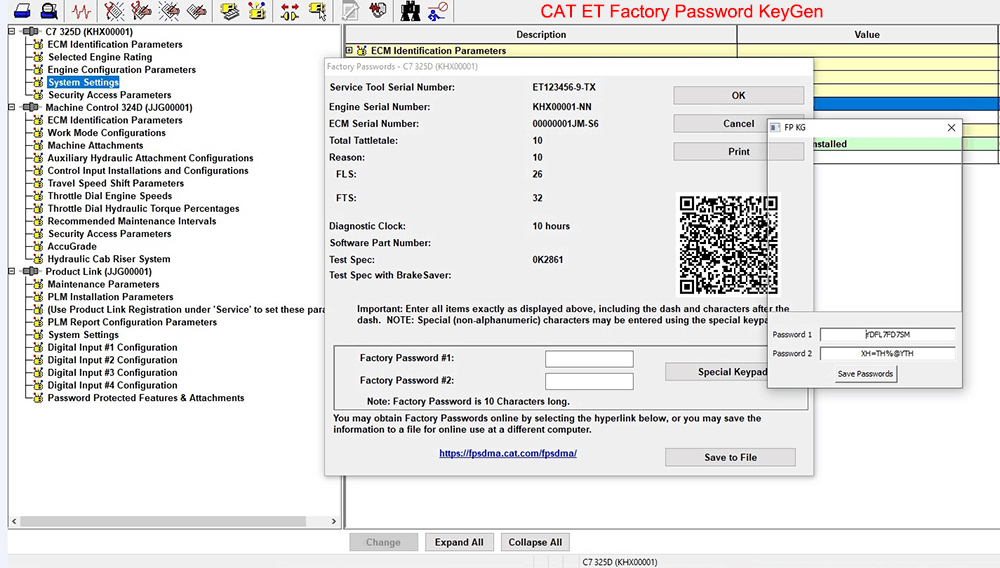Select Hydraulic Cab Riser System
This screenshot has width=1000, height=568.
pyautogui.click(x=108, y=259)
